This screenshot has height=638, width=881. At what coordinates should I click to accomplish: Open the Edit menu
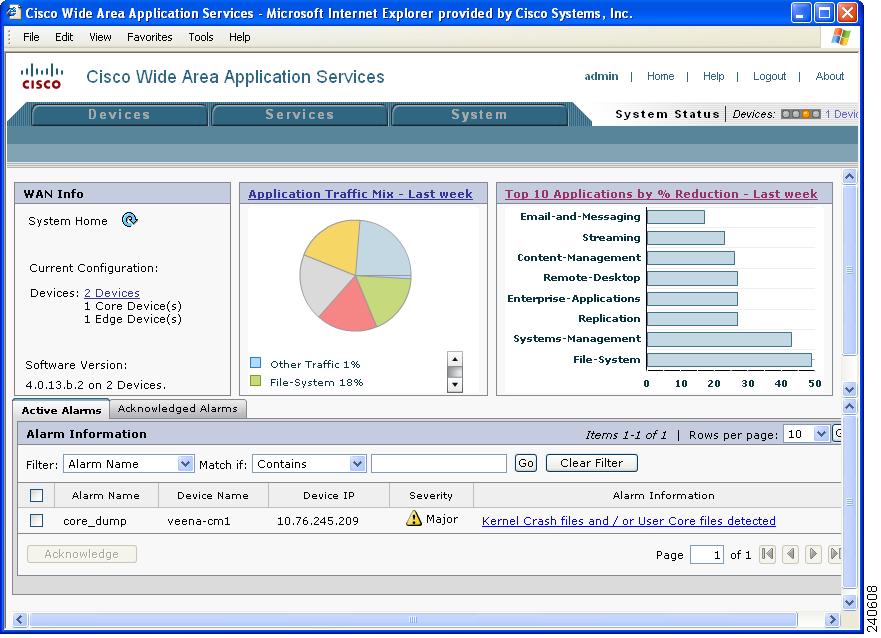click(64, 37)
